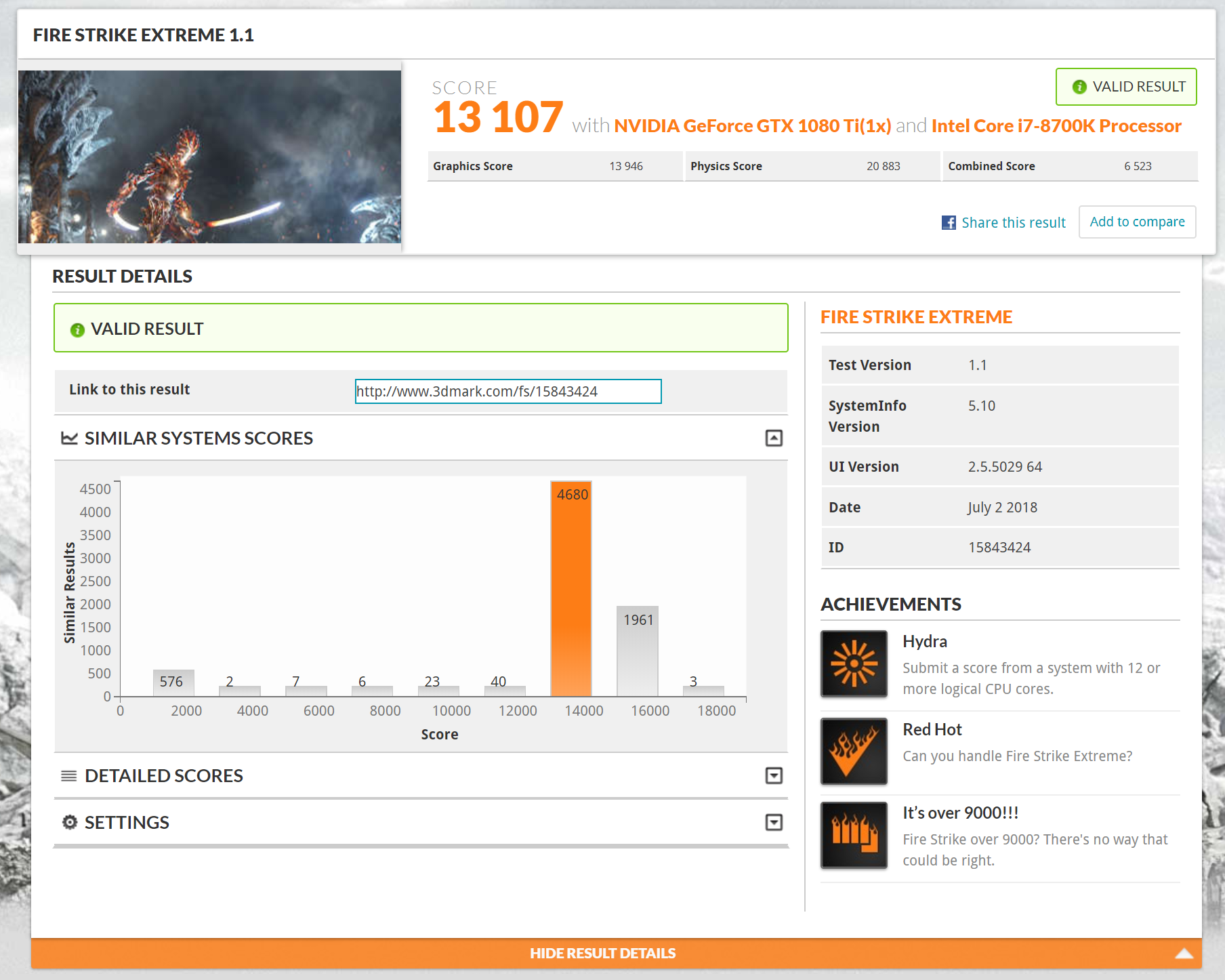Collapse the Similar Systems Scores section

click(774, 438)
